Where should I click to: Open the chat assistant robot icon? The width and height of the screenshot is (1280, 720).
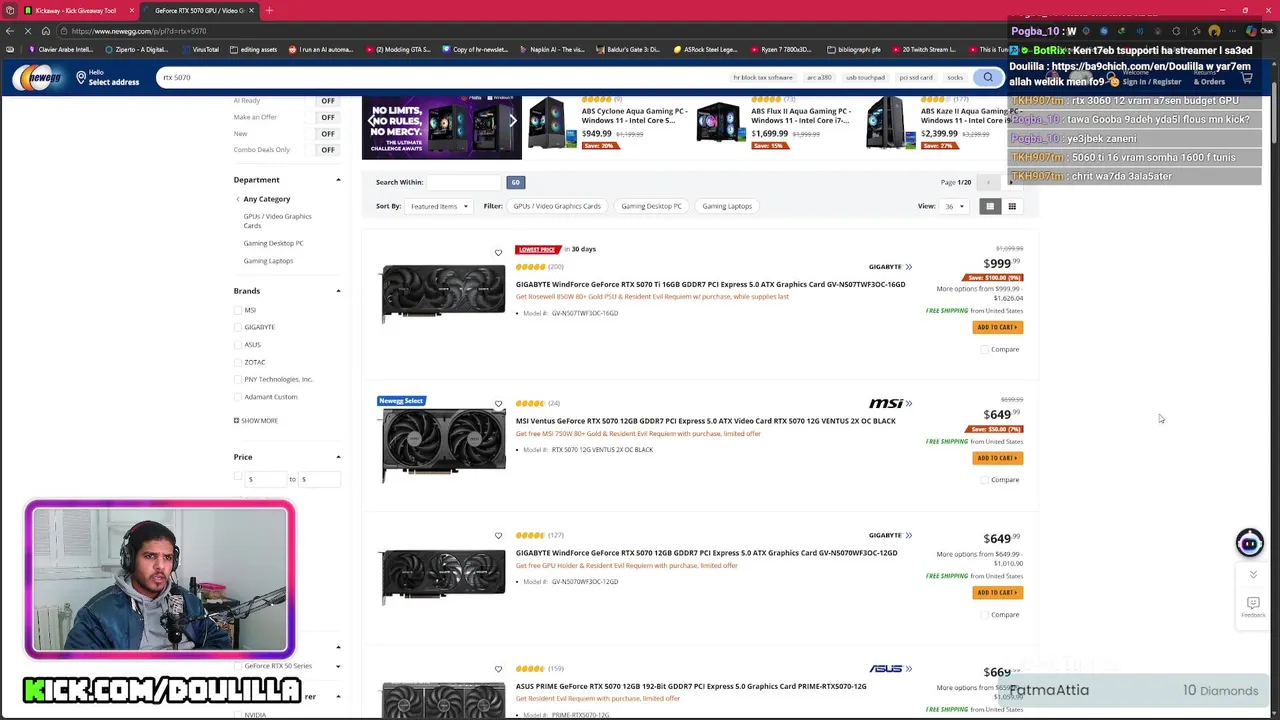[x=1249, y=543]
